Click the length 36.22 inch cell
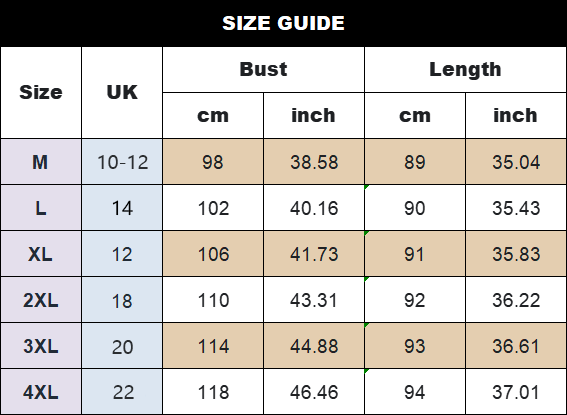Image resolution: width=567 pixels, height=415 pixels. 516,300
